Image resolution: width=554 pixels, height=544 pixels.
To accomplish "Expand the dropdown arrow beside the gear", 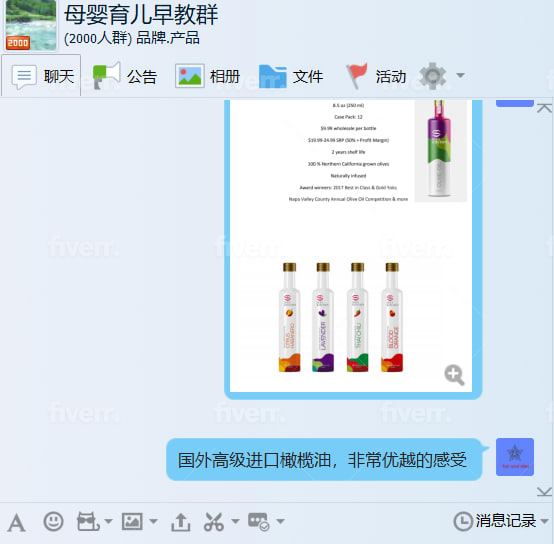I will 460,75.
